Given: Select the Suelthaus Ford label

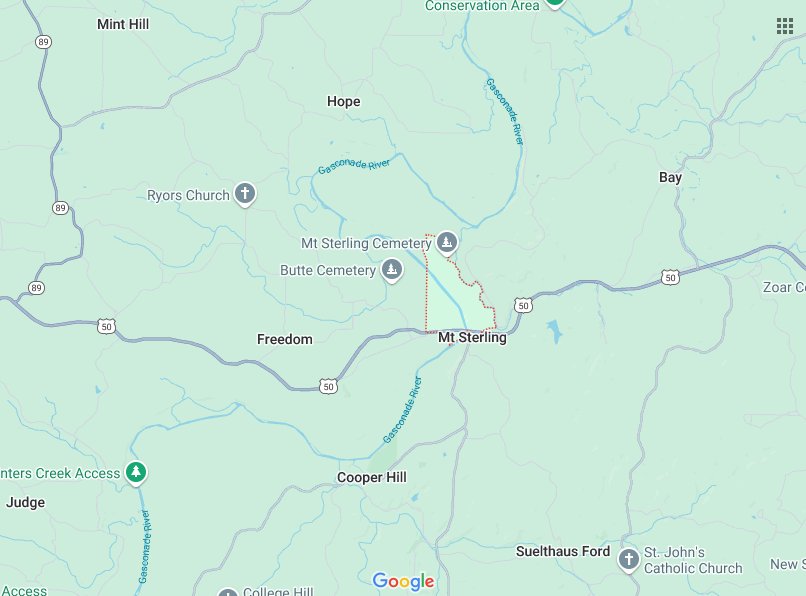Looking at the screenshot, I should [x=563, y=551].
